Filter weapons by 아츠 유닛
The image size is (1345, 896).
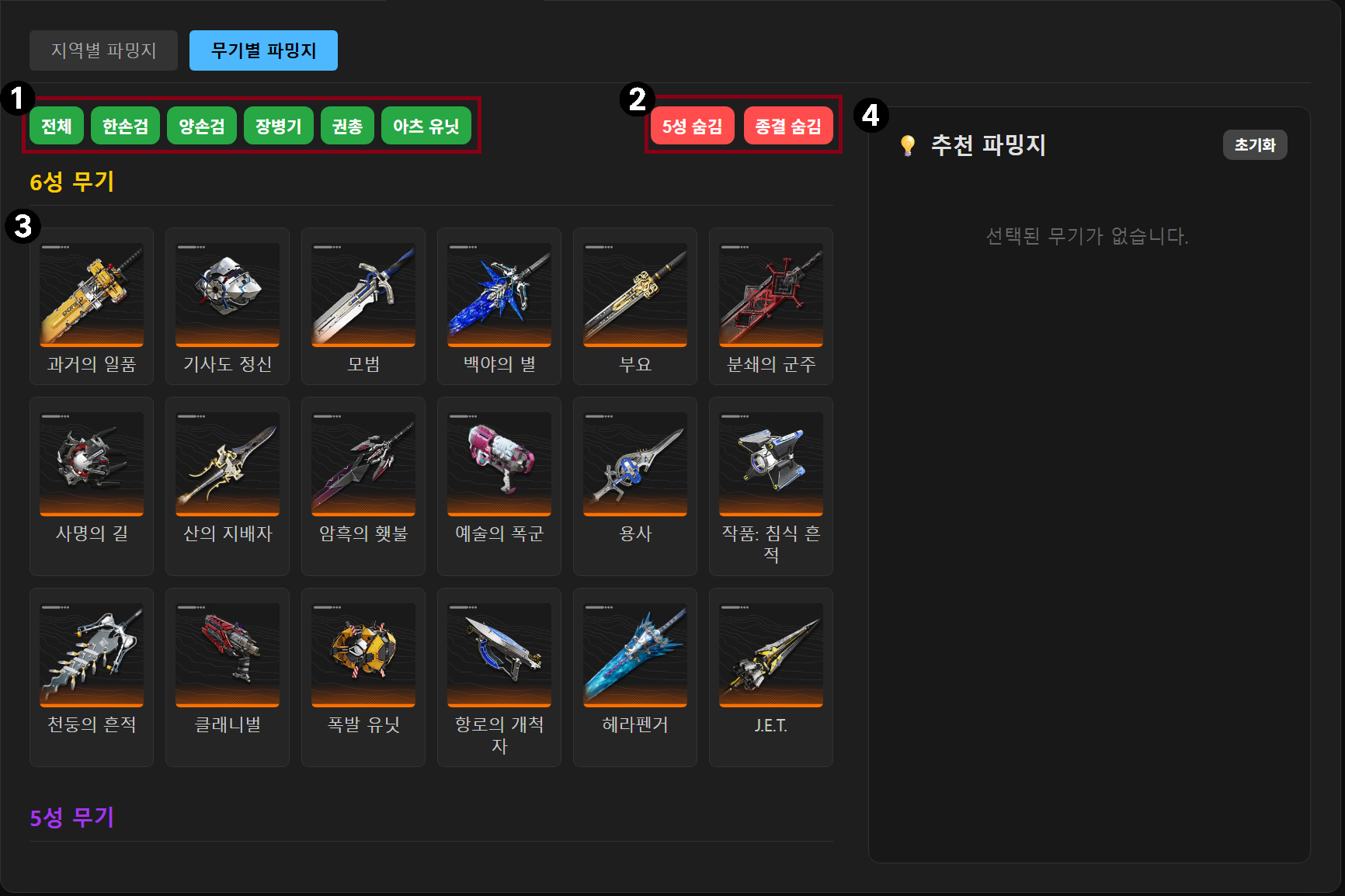click(x=426, y=126)
